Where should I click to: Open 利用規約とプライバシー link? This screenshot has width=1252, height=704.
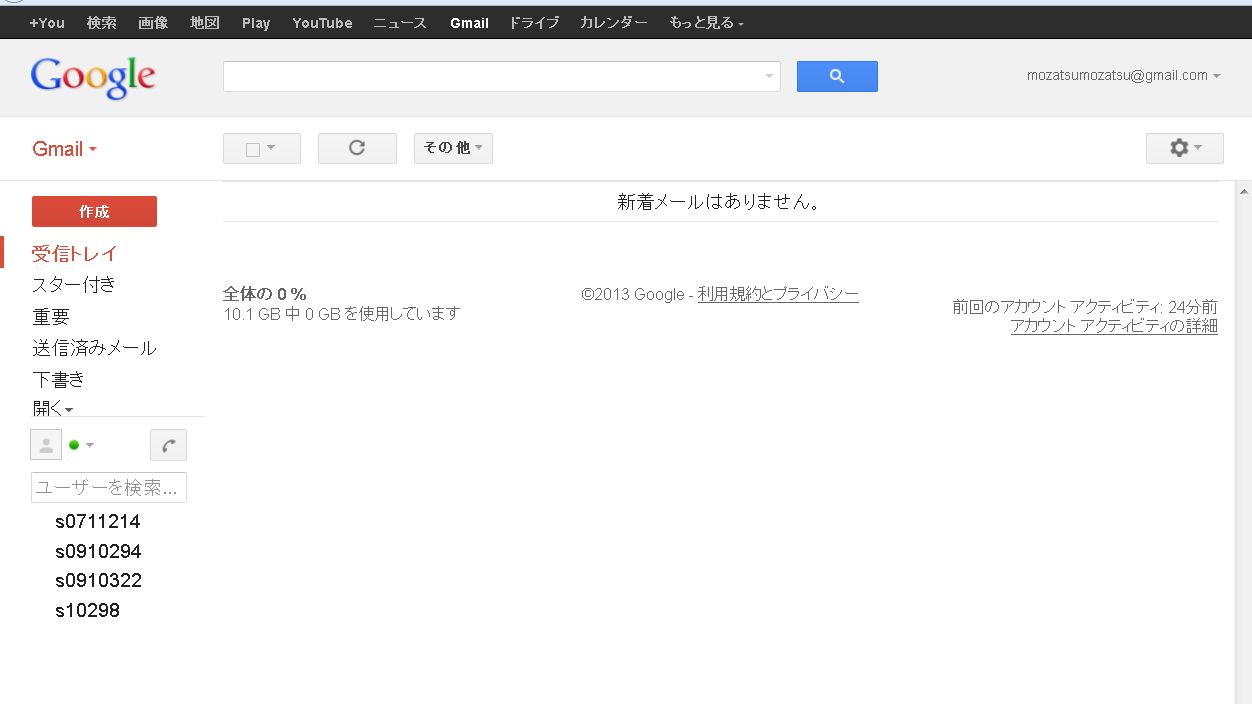click(778, 294)
